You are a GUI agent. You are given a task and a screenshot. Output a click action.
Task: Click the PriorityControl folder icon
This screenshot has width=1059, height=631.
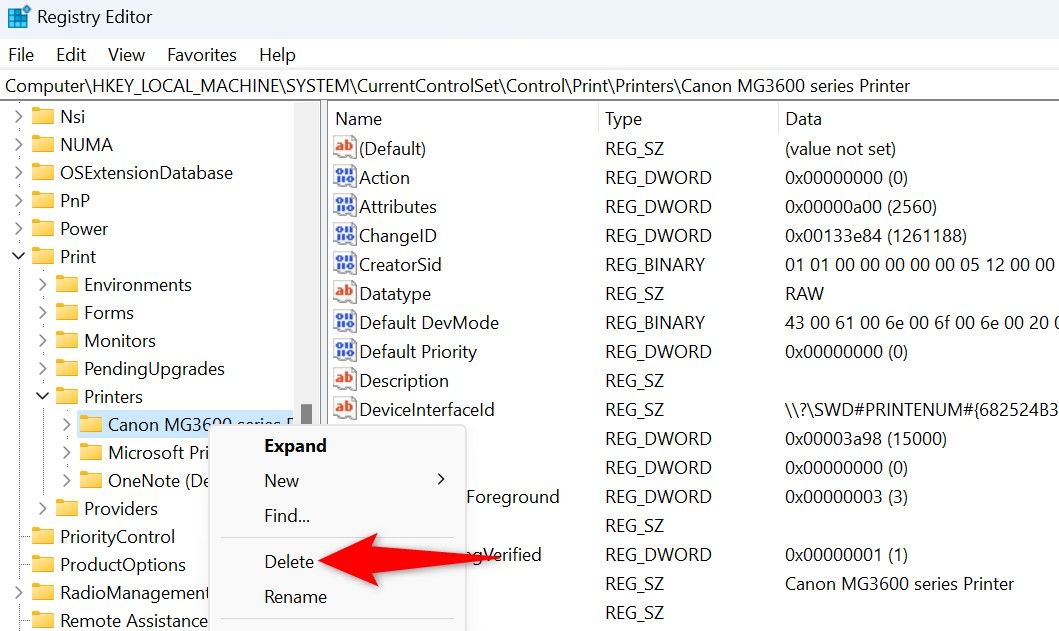(x=43, y=536)
